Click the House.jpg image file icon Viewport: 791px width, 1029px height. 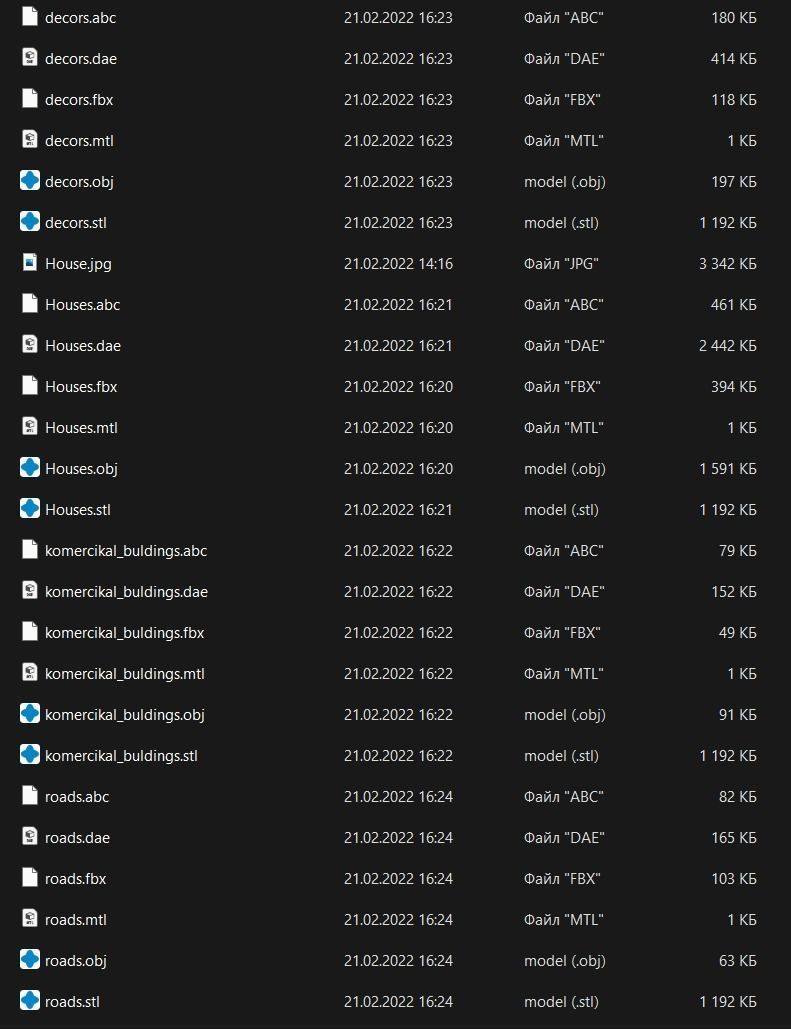click(x=30, y=263)
